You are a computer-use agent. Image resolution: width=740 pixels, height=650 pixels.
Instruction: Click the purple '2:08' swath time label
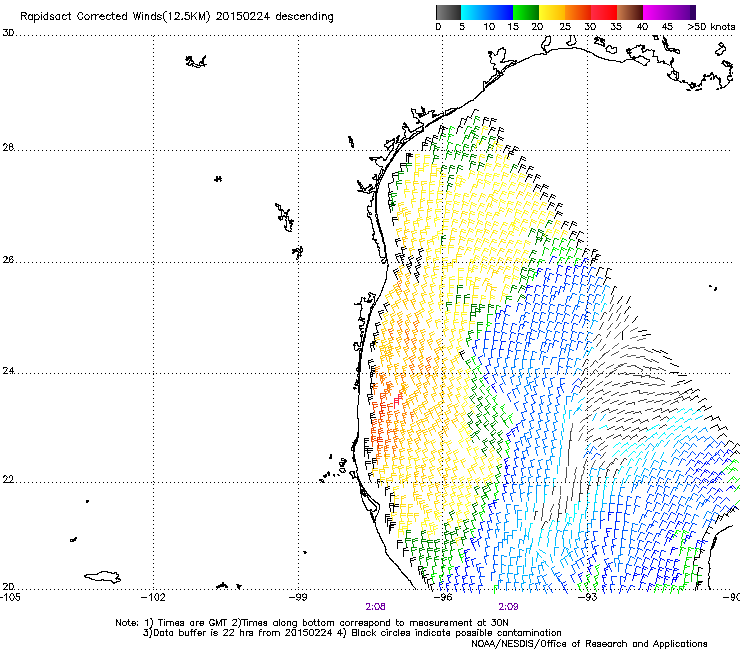[x=375, y=607]
